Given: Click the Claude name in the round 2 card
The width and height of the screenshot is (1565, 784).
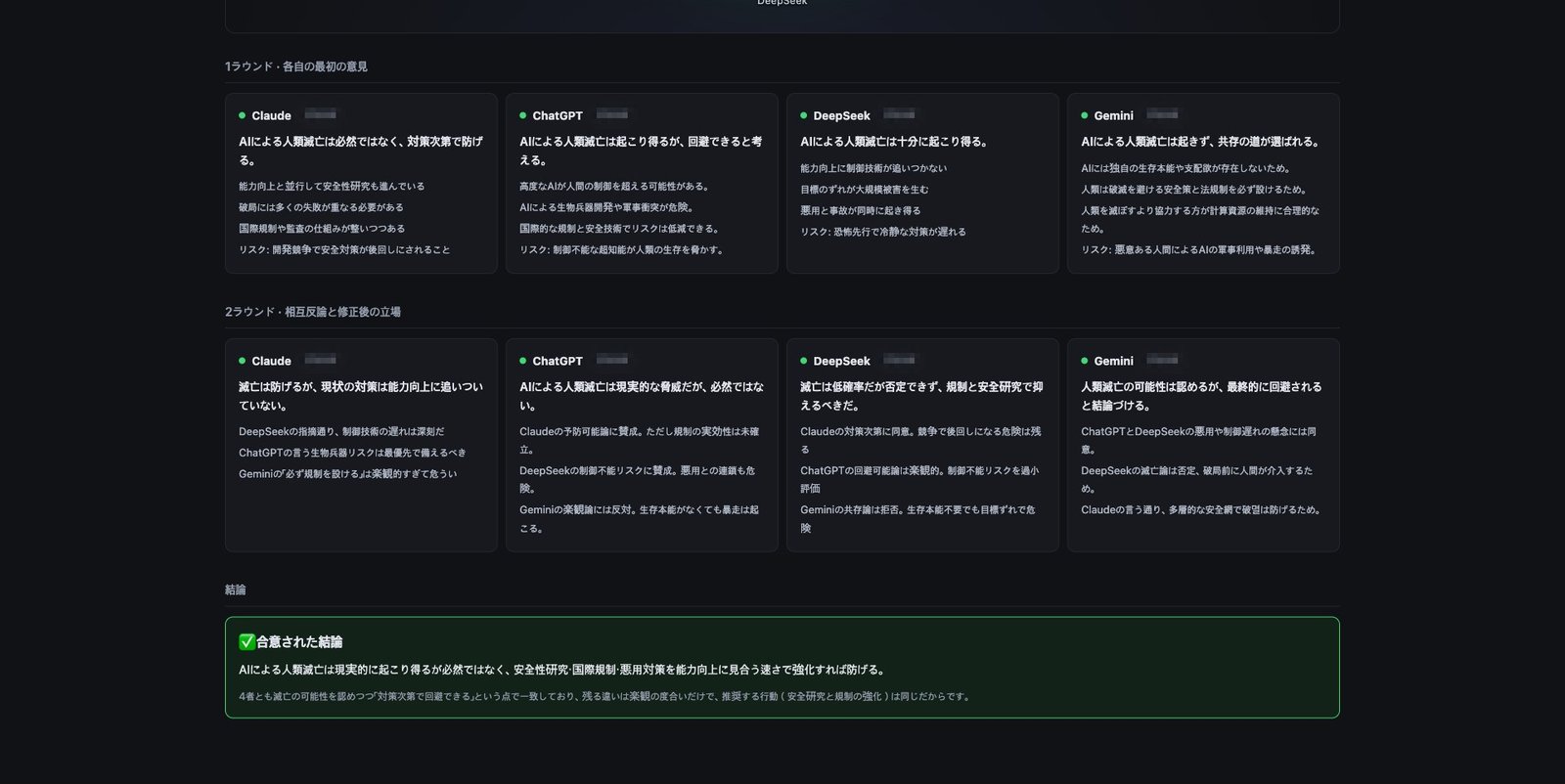Looking at the screenshot, I should [x=271, y=361].
